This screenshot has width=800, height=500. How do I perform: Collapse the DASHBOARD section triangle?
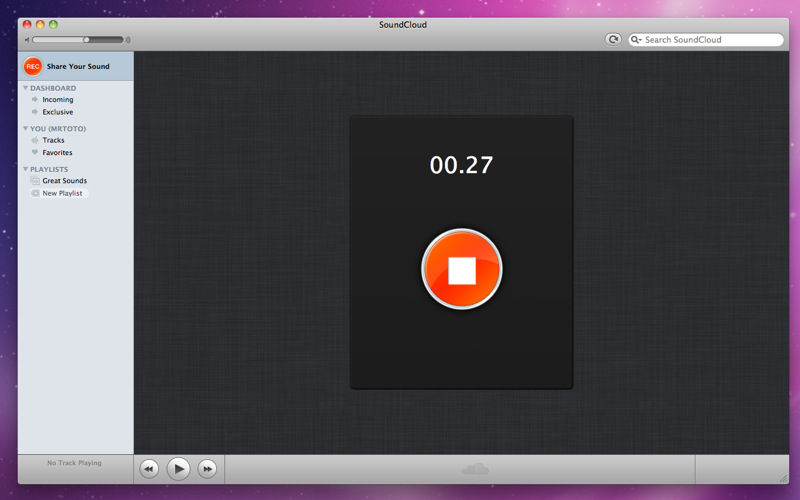25,88
